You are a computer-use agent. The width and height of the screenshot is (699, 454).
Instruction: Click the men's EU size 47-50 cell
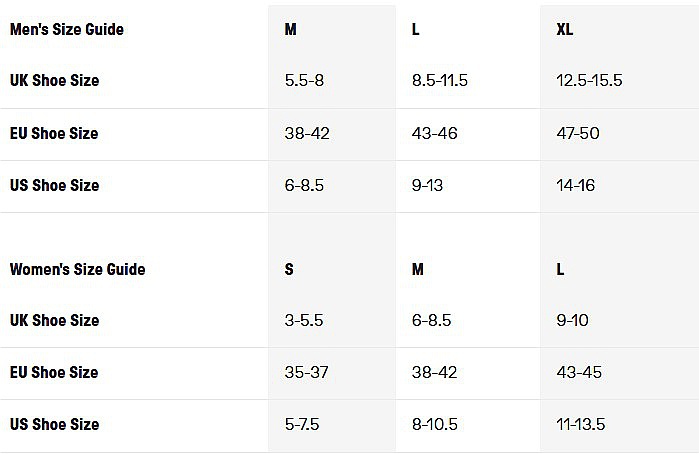578,133
